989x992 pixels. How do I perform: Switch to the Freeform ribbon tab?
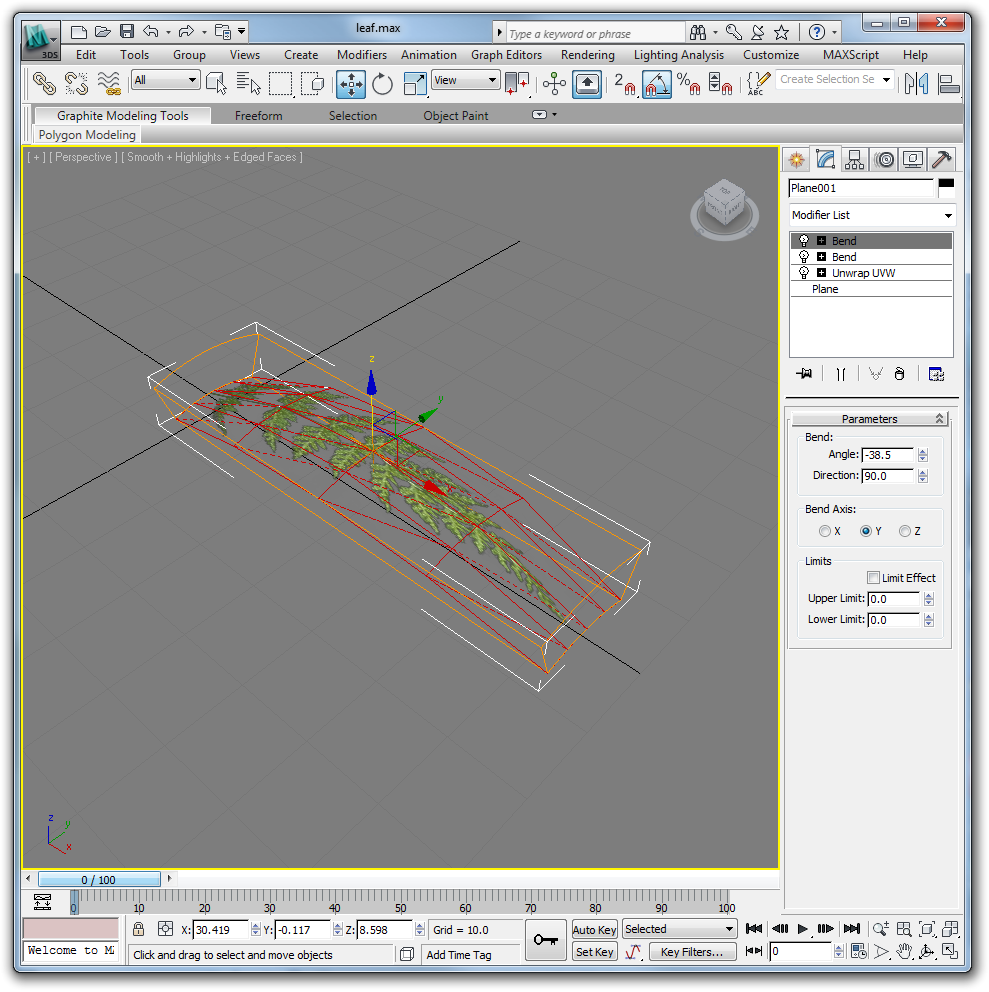[x=259, y=116]
